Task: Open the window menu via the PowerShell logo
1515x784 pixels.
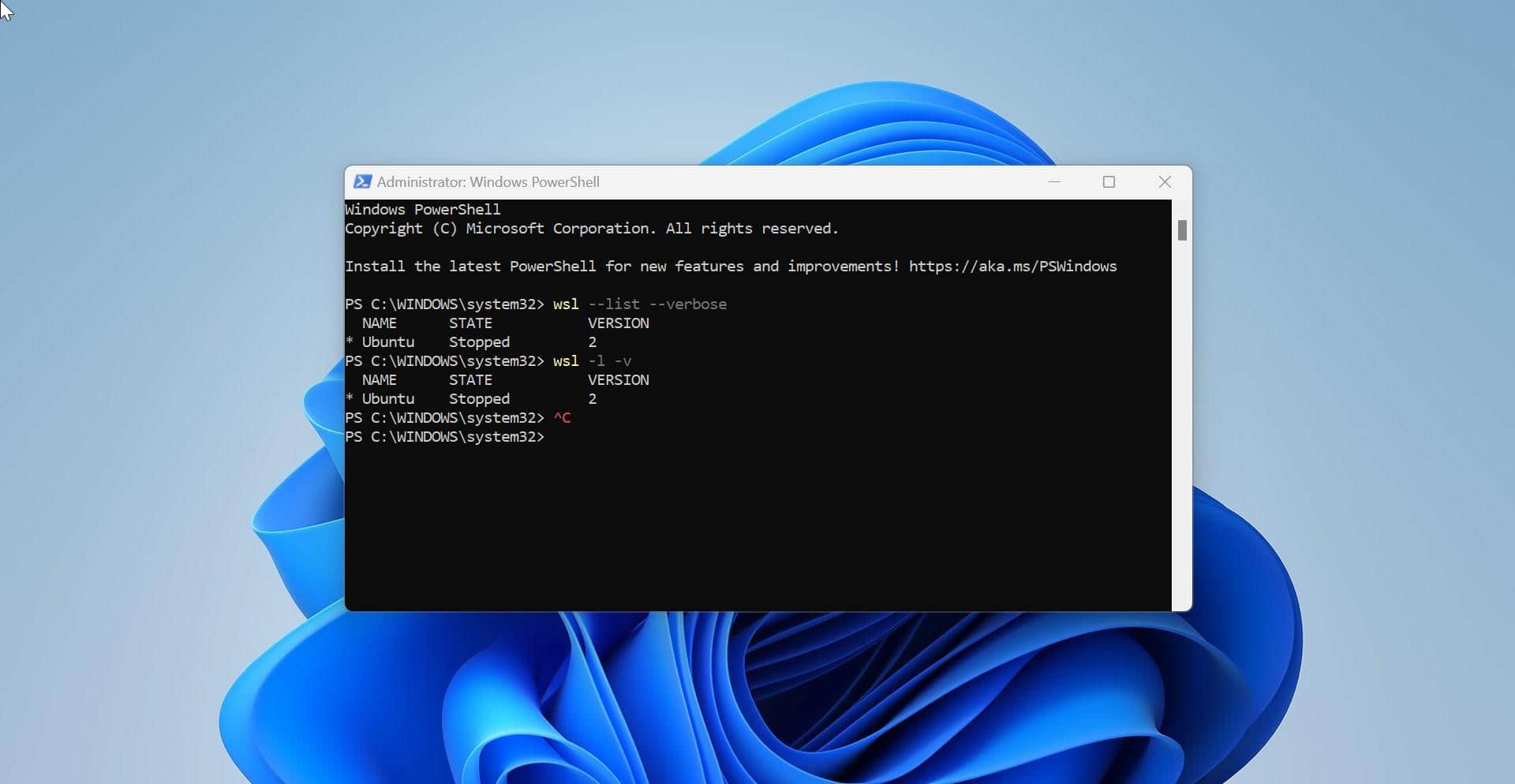Action: [x=364, y=181]
